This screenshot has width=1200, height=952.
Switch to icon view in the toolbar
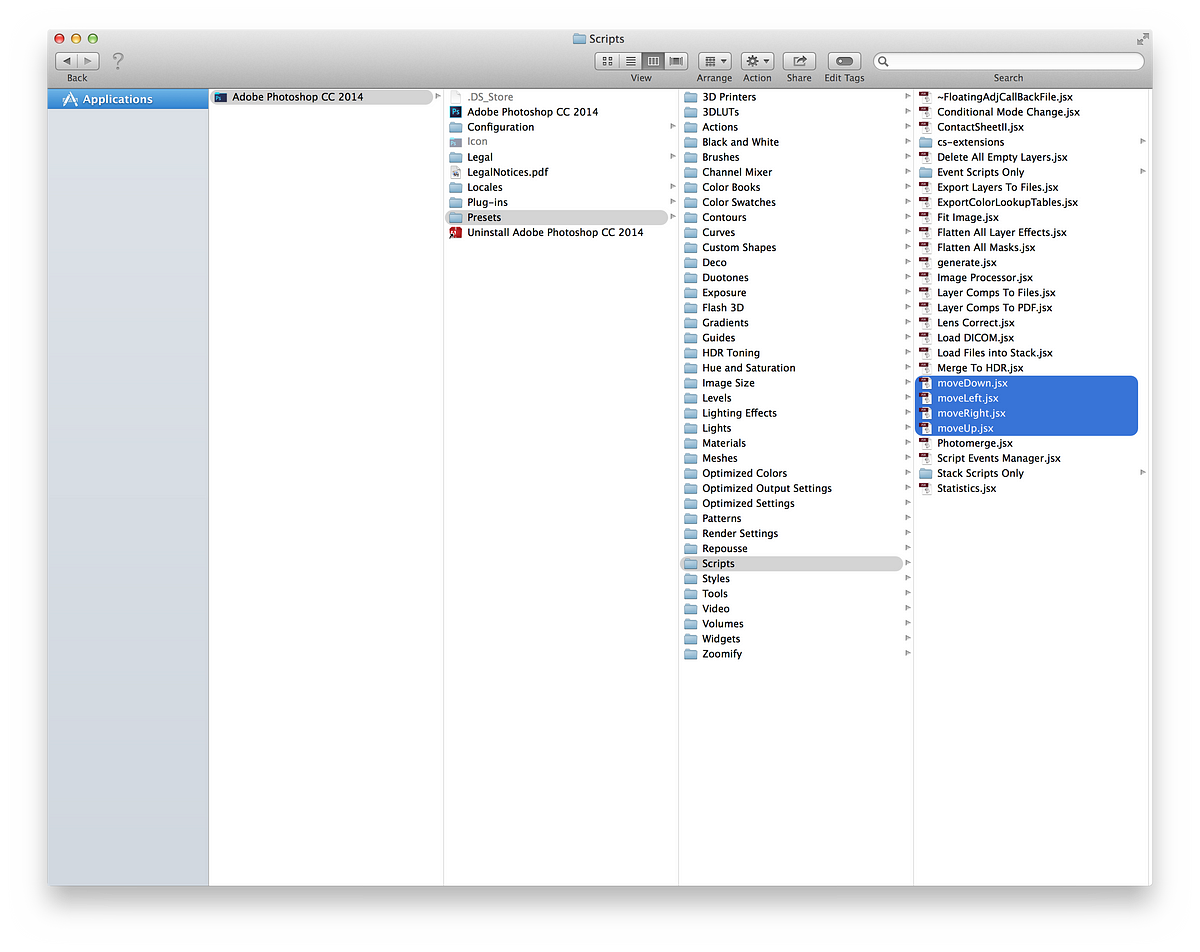[x=607, y=61]
